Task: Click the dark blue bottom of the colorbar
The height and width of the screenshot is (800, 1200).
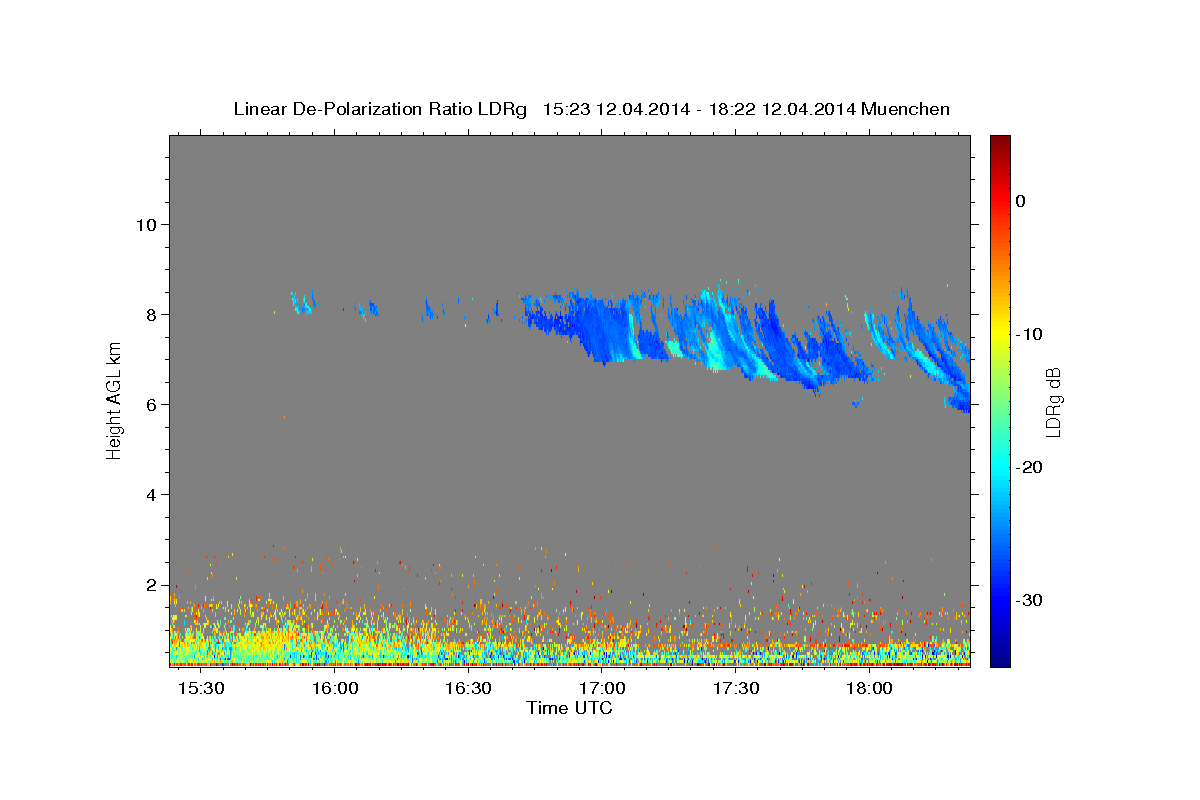Action: pyautogui.click(x=1000, y=655)
